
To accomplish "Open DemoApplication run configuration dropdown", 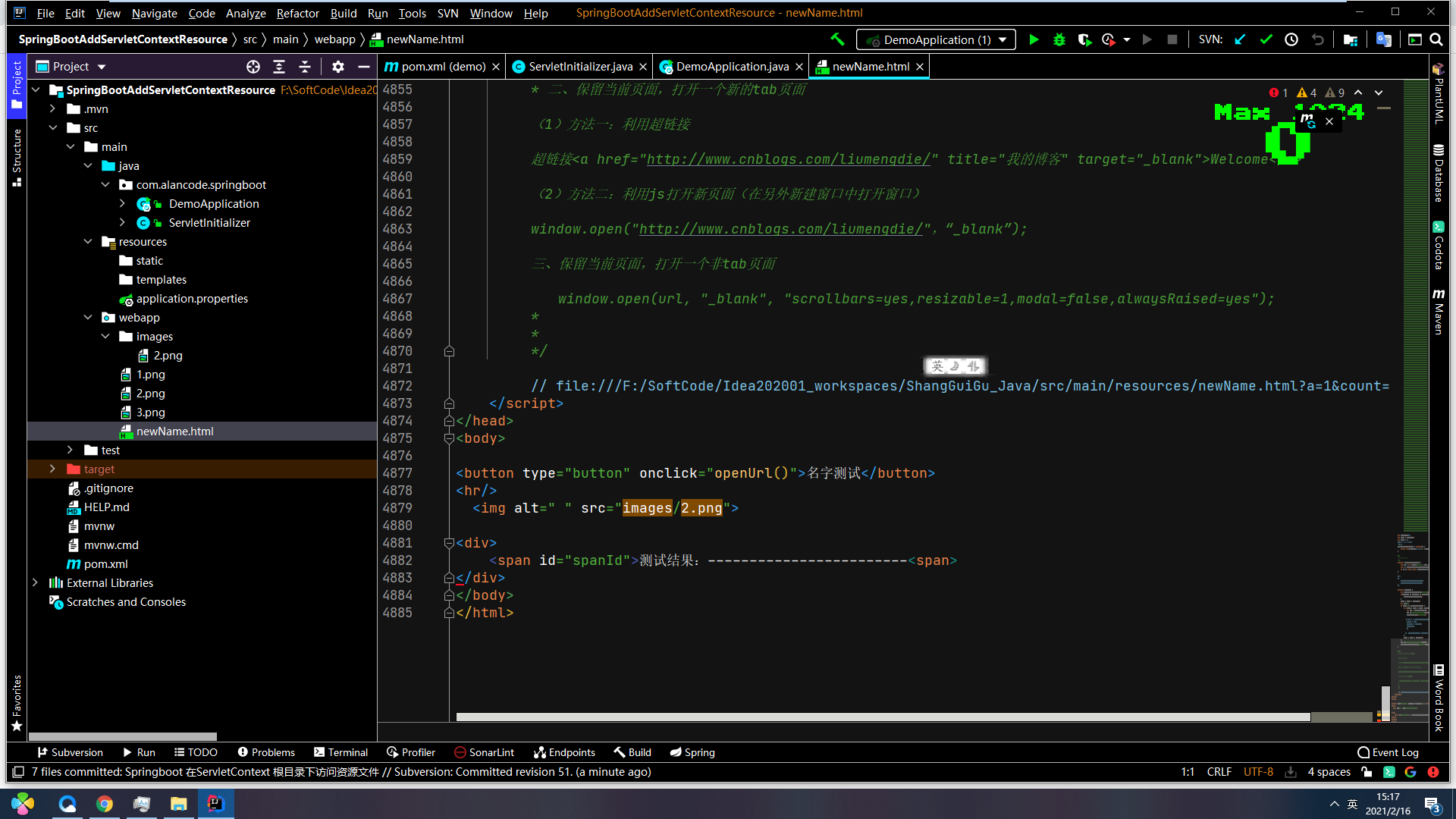I will click(937, 39).
